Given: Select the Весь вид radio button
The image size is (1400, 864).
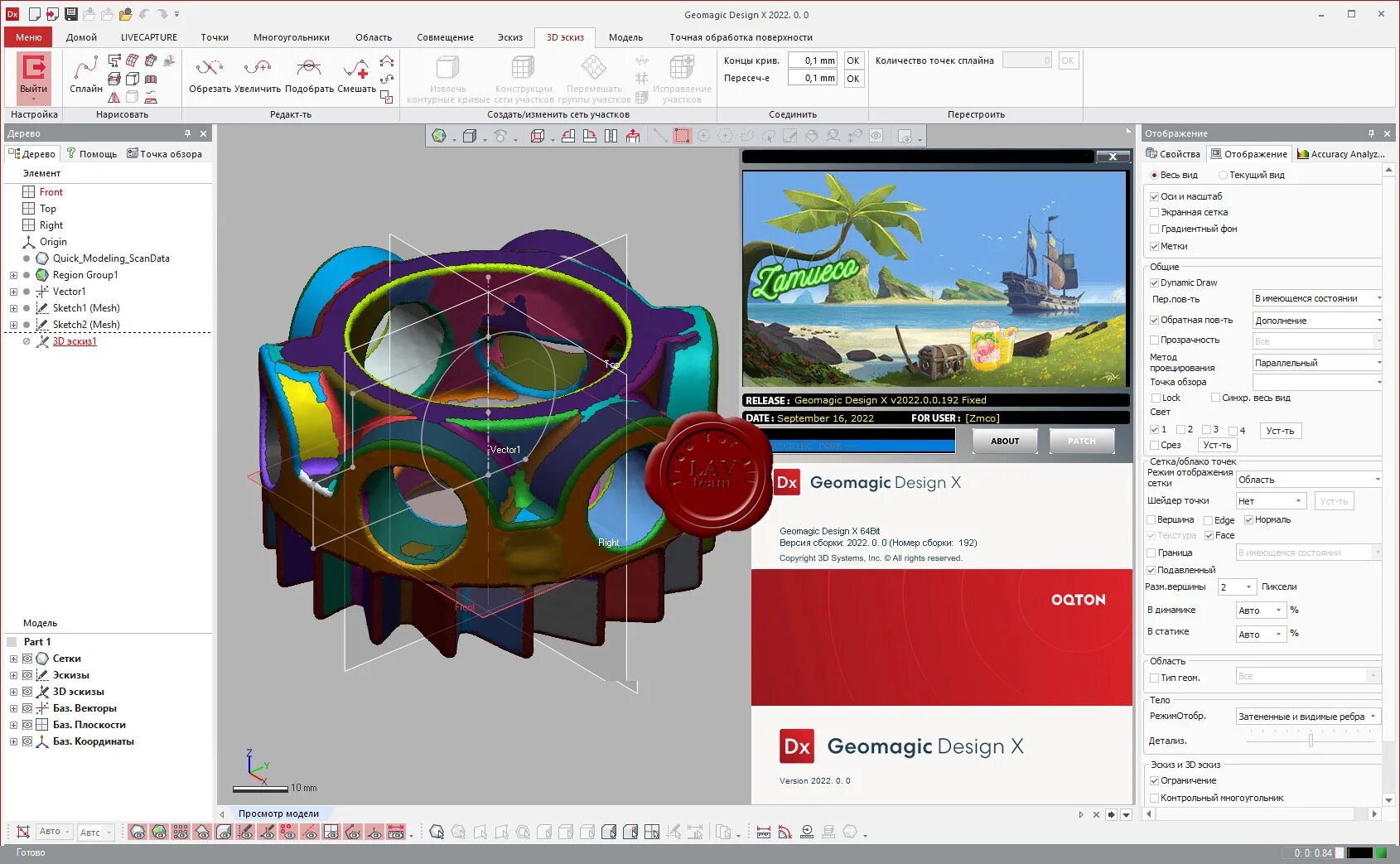Looking at the screenshot, I should pyautogui.click(x=1154, y=176).
